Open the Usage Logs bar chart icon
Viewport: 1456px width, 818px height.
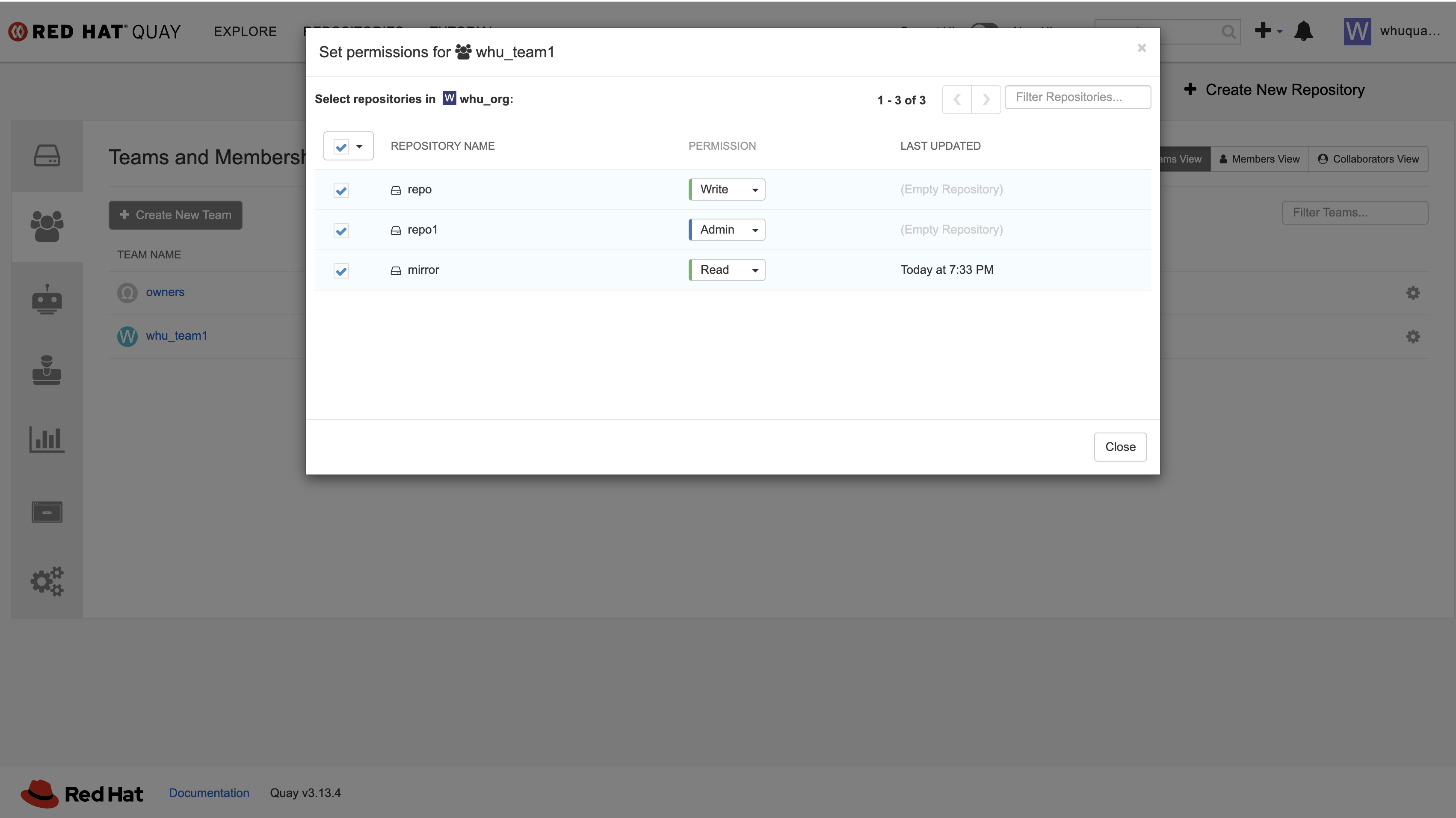(x=47, y=439)
